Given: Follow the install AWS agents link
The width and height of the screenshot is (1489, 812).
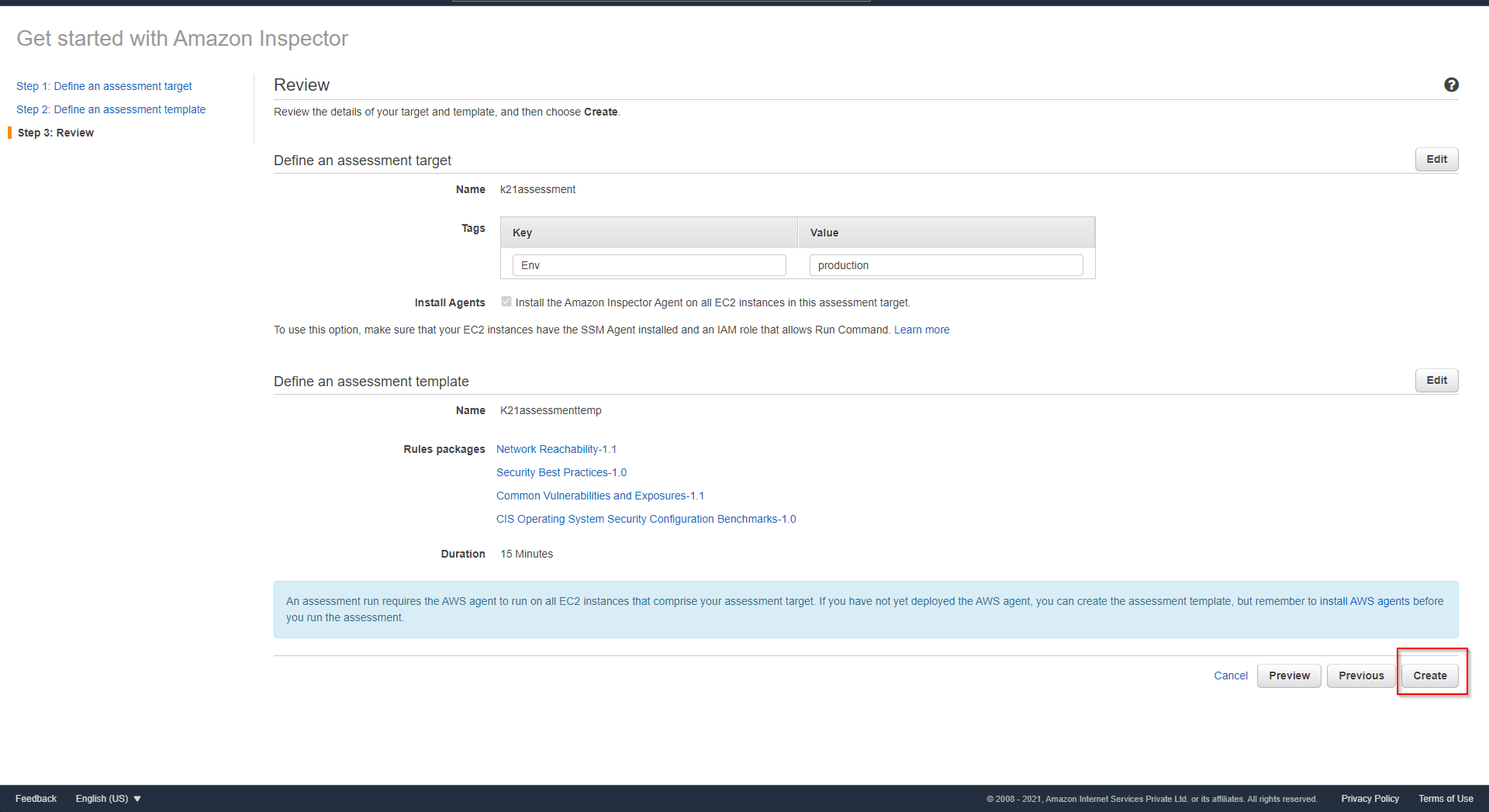Looking at the screenshot, I should (1364, 601).
